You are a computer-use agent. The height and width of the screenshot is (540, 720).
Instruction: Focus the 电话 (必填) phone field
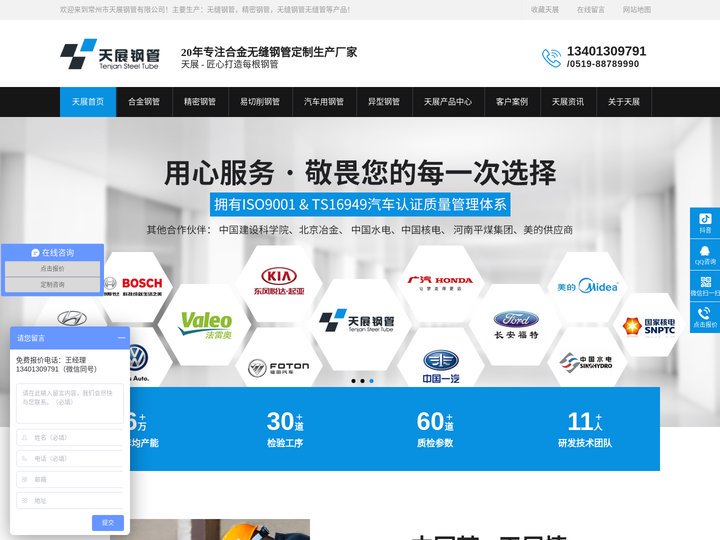click(x=70, y=459)
